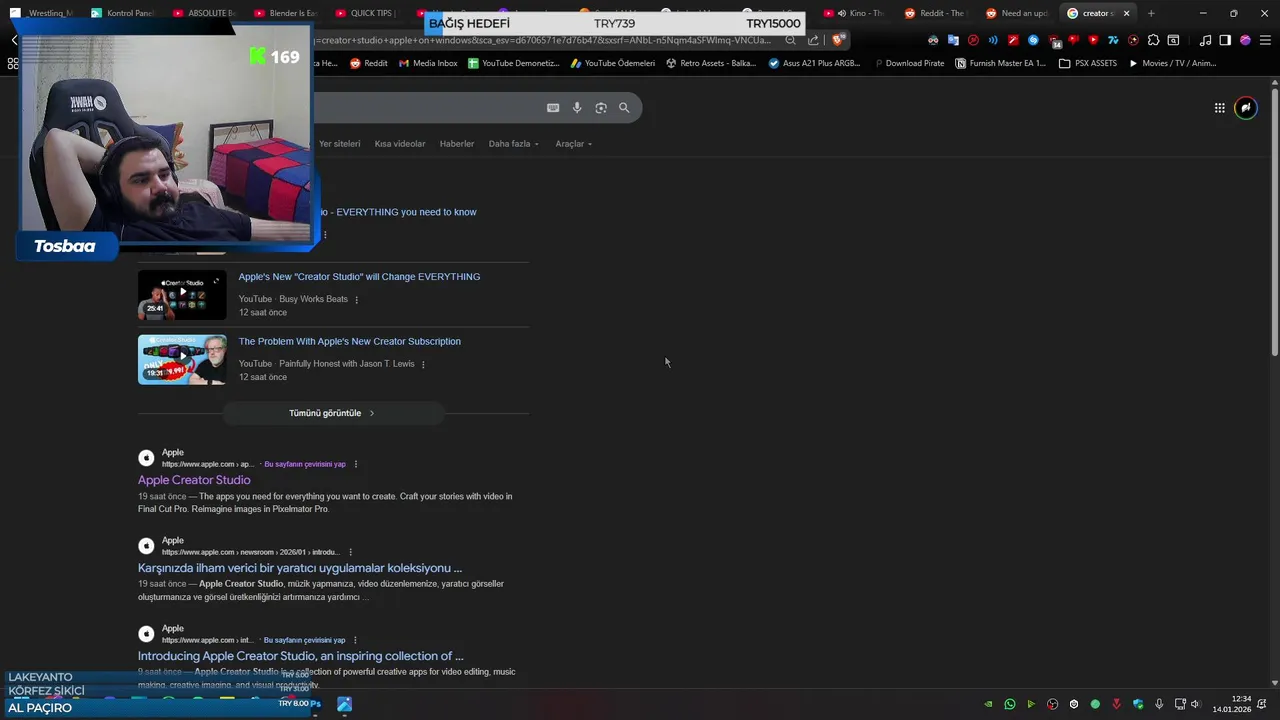Open three-dot menu for Apple Creator Studio result
Screen dimensions: 1280x720
click(x=356, y=464)
